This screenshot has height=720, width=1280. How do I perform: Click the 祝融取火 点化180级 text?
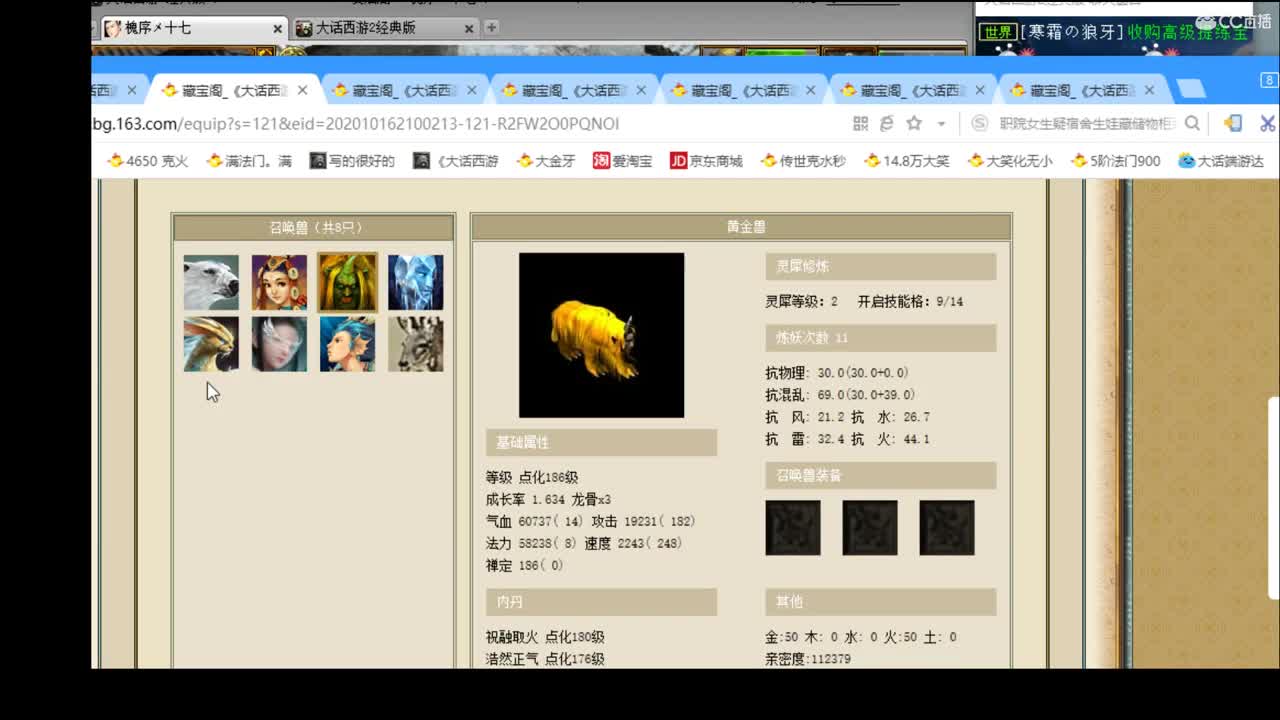click(545, 637)
